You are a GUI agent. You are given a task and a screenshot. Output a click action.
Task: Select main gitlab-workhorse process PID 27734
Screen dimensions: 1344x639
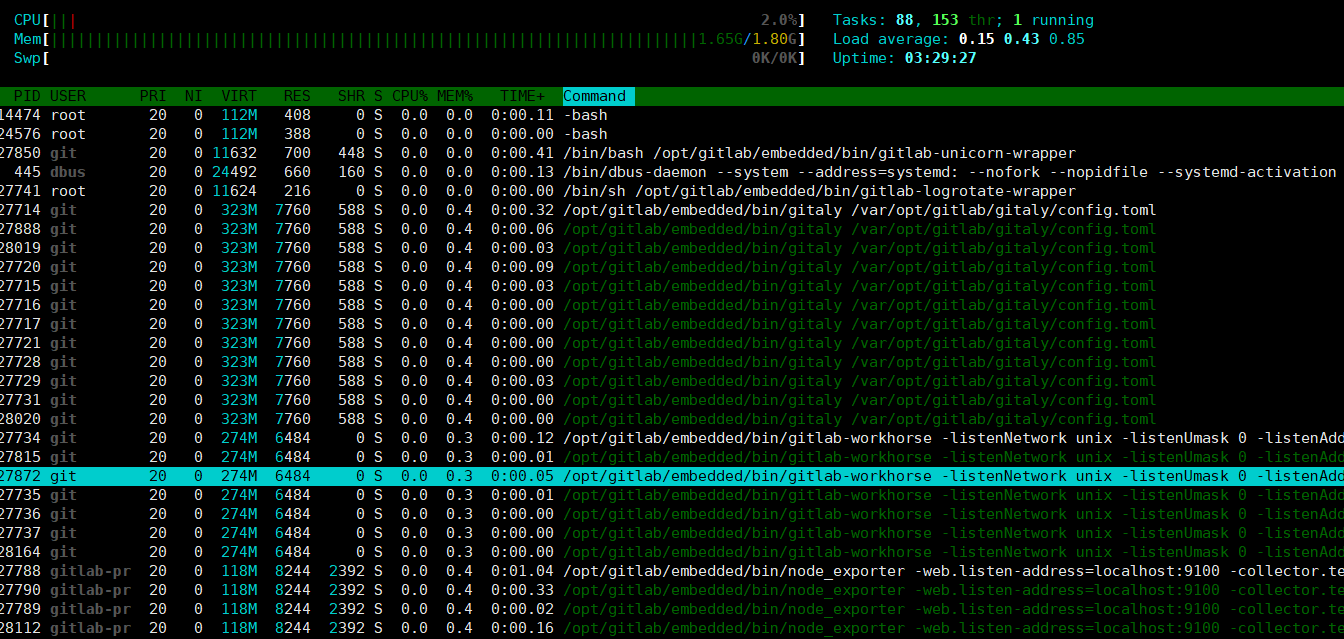[672, 438]
